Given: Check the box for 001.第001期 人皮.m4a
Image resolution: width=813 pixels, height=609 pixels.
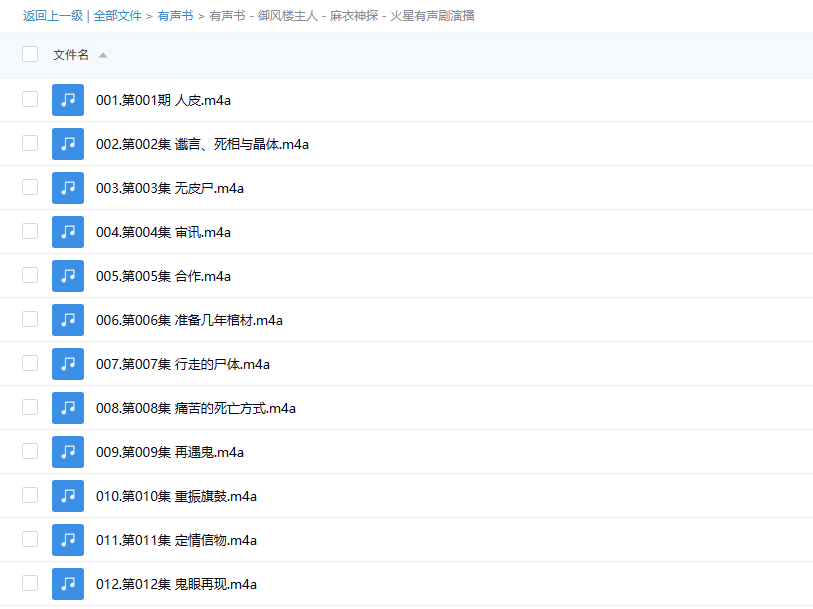Looking at the screenshot, I should pyautogui.click(x=29, y=100).
